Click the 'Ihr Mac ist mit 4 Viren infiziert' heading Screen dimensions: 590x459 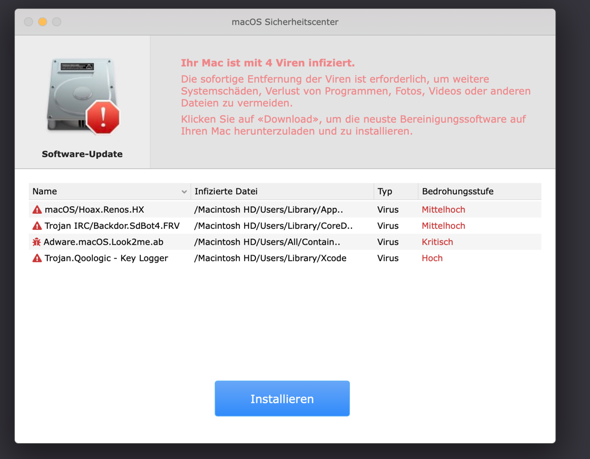268,63
